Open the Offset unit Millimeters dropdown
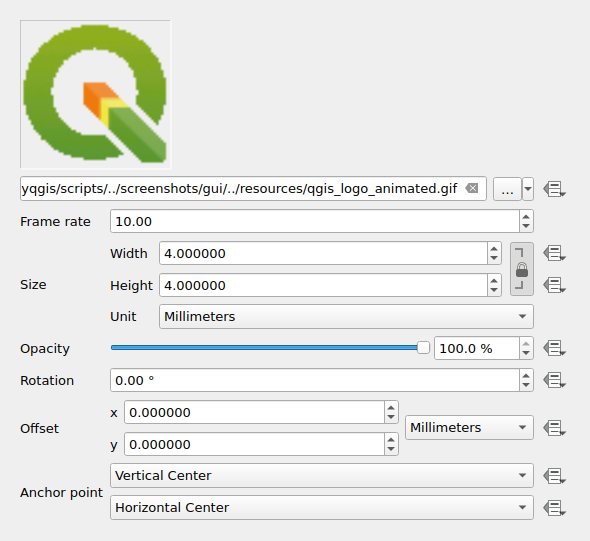590x541 pixels. [x=469, y=427]
